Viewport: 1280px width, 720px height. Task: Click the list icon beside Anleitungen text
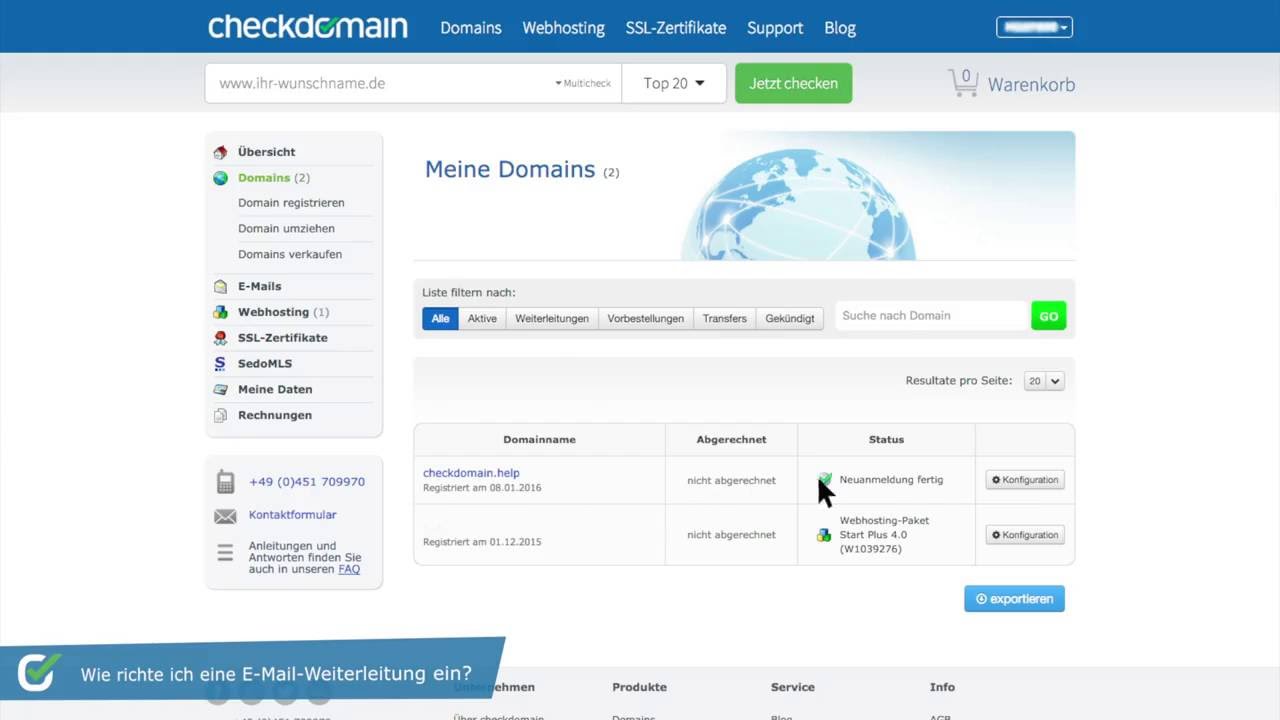point(225,552)
